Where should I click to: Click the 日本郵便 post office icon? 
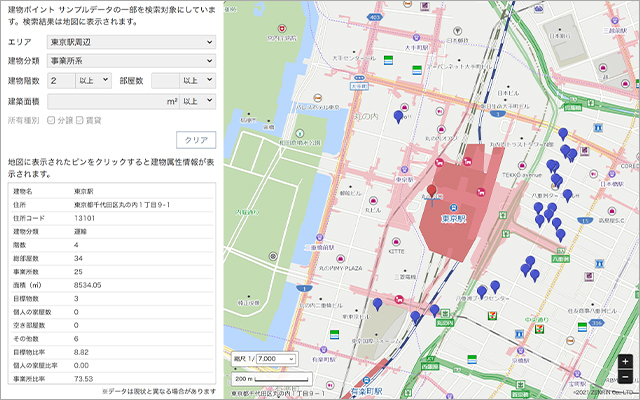tap(458, 31)
